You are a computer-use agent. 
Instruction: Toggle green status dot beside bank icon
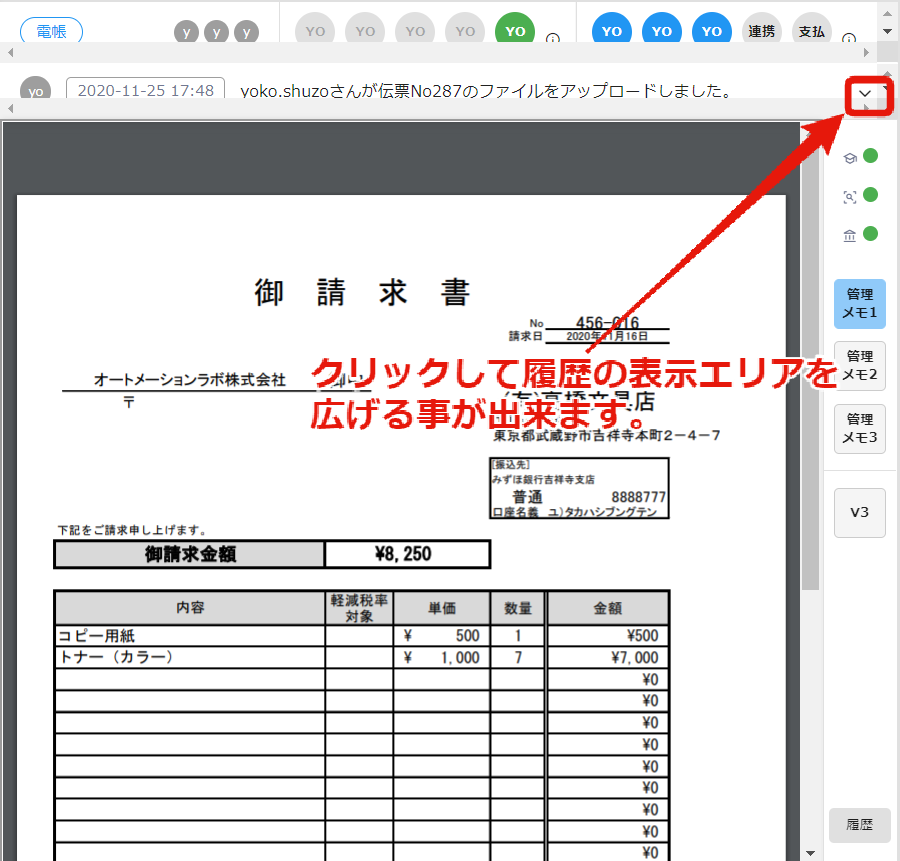point(871,234)
